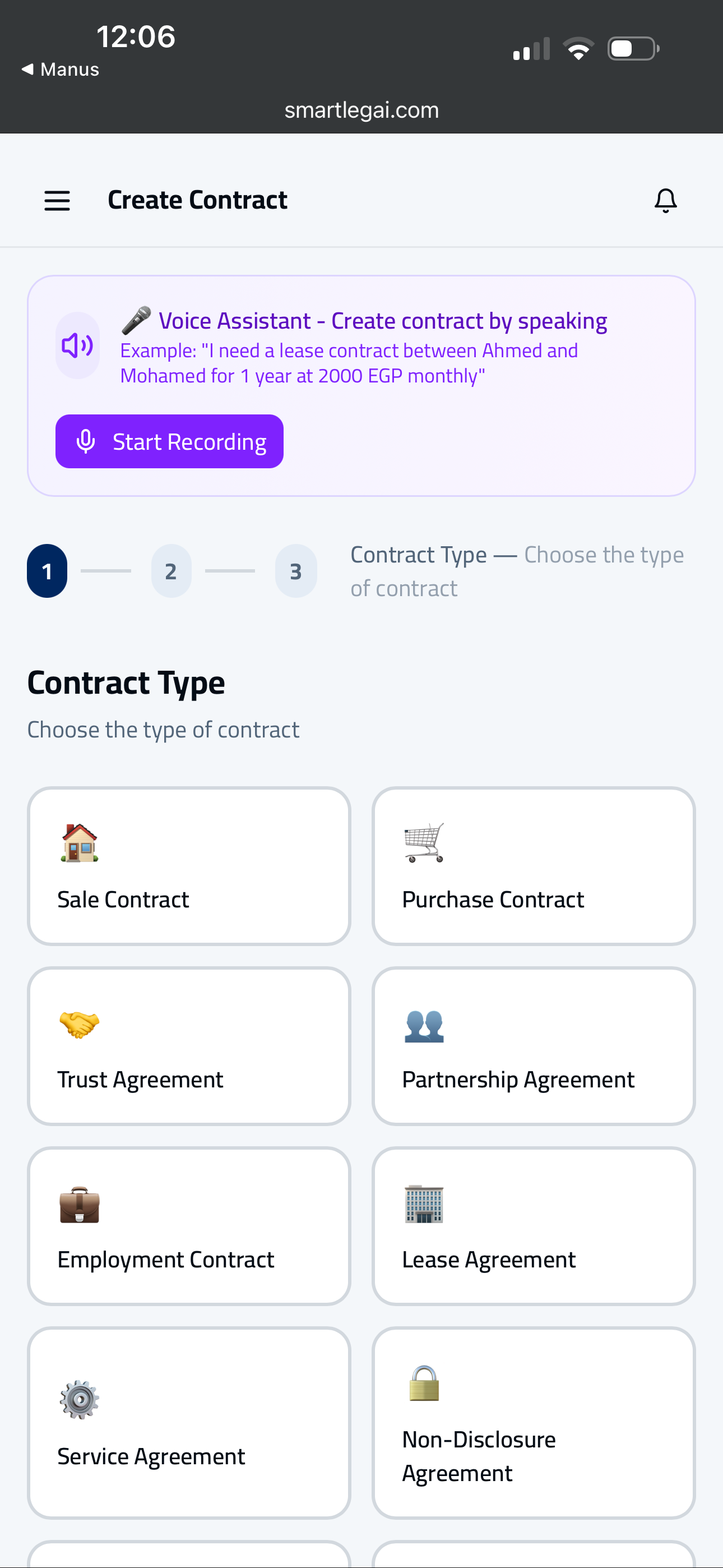Tap the smartlegai.com address bar

(x=361, y=109)
